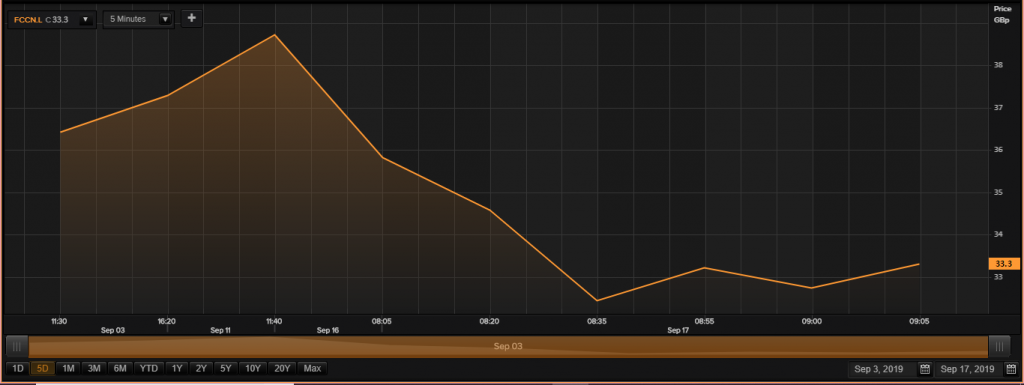Switch to the 1M range
The height and width of the screenshot is (385, 1024).
[x=68, y=369]
